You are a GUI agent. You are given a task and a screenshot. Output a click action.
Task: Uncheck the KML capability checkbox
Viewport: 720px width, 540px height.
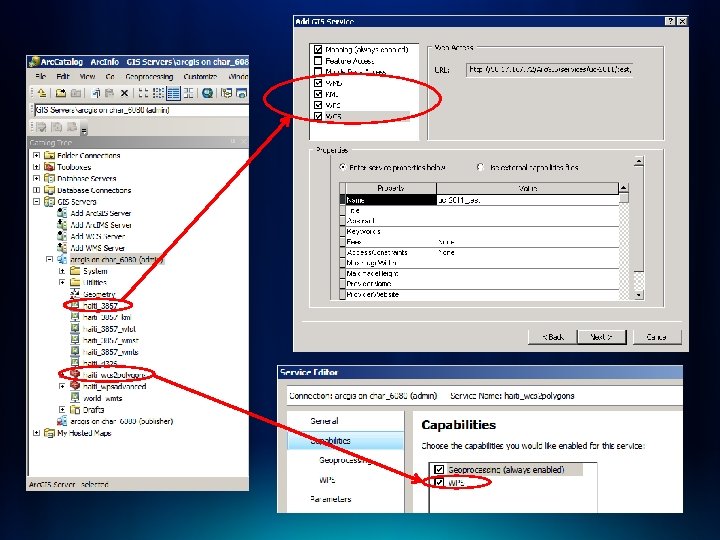pyautogui.click(x=318, y=94)
